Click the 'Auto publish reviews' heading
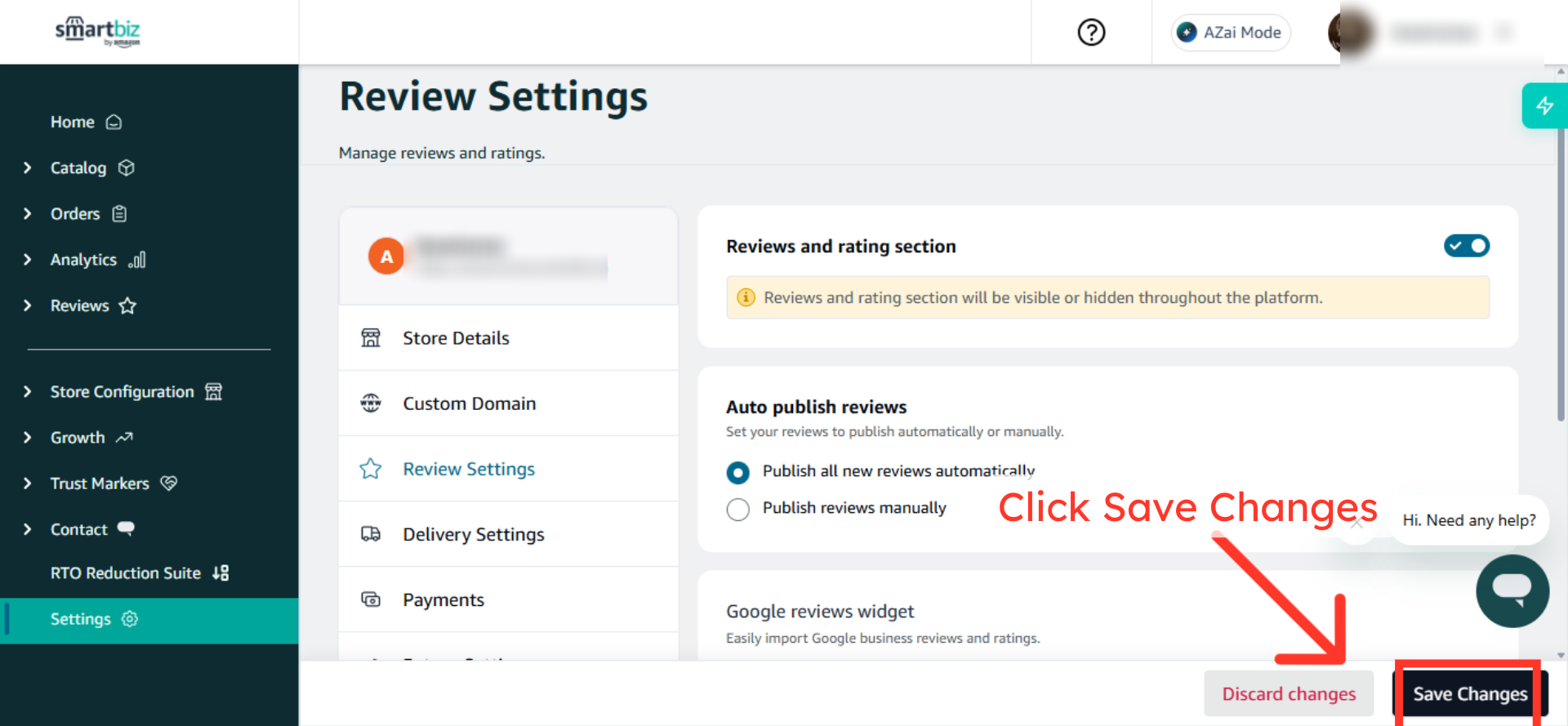This screenshot has height=726, width=1568. [x=817, y=407]
